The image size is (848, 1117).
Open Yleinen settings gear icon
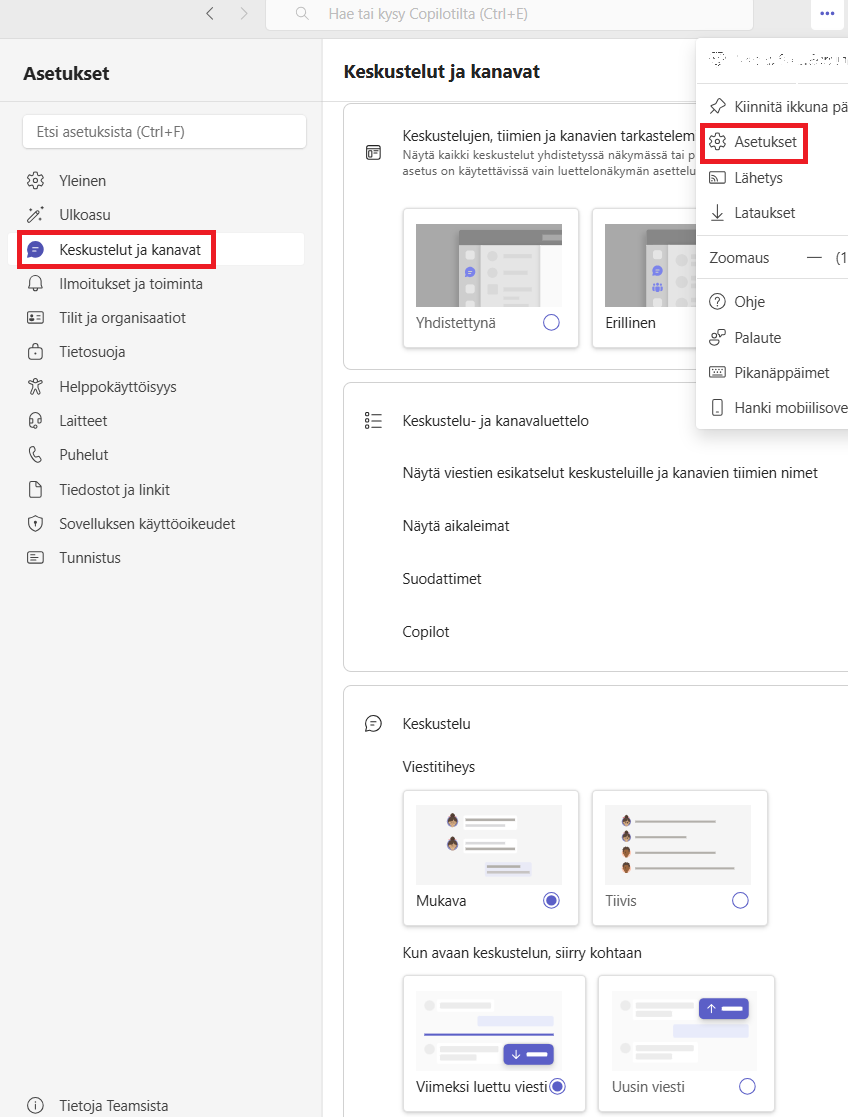click(35, 180)
